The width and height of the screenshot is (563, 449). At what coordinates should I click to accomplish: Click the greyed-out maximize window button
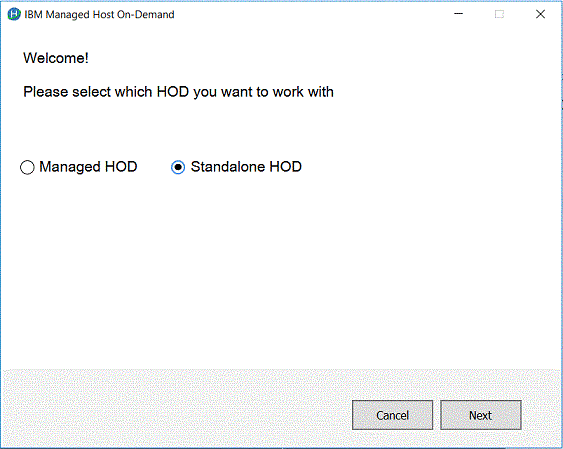pos(499,14)
